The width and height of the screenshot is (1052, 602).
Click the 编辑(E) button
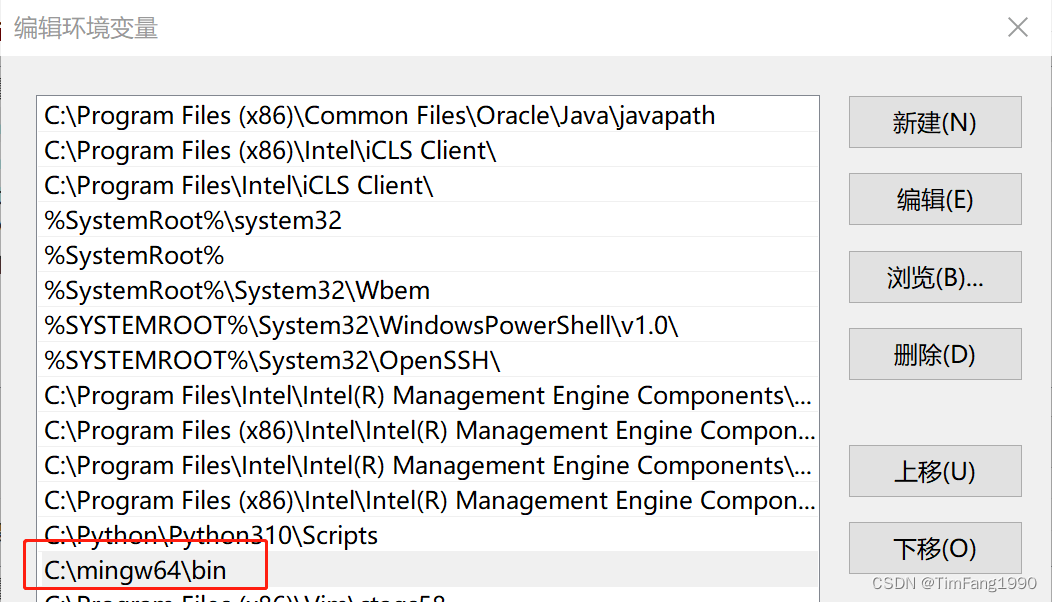pos(934,199)
